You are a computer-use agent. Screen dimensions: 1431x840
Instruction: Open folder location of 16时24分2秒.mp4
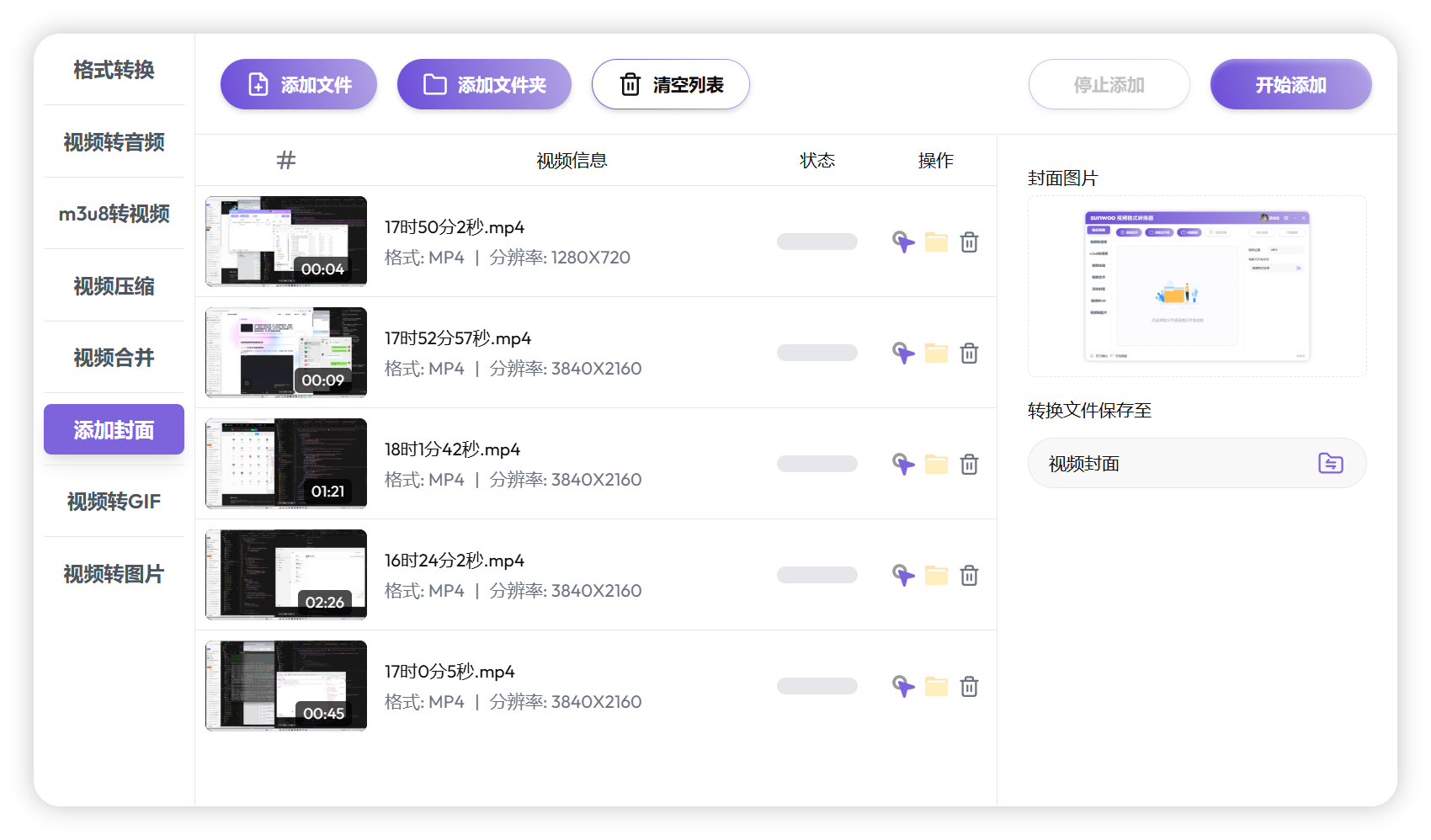point(936,575)
